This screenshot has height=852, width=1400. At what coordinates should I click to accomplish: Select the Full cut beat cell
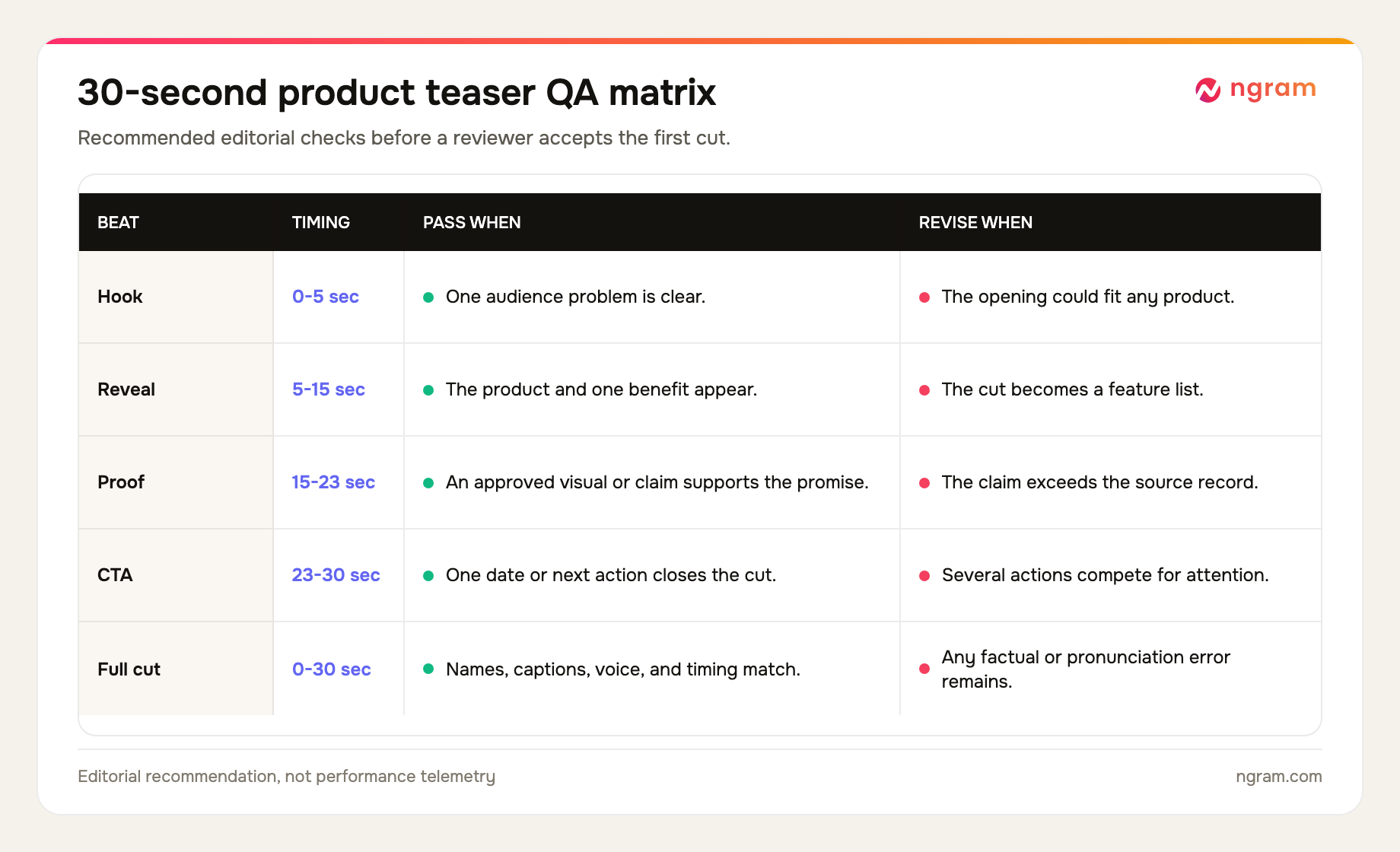[x=176, y=669]
